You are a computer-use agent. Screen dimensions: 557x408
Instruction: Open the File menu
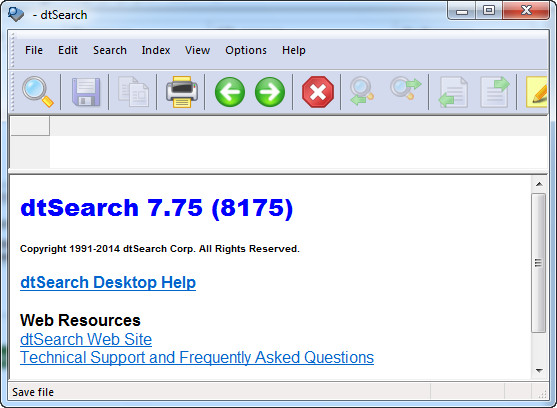34,50
